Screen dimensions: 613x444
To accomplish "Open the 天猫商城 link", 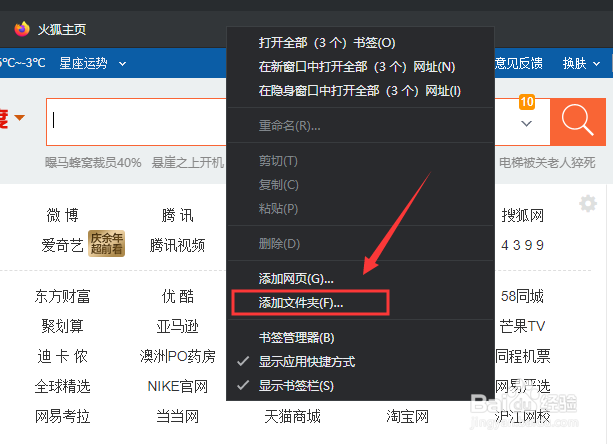I will [x=292, y=416].
